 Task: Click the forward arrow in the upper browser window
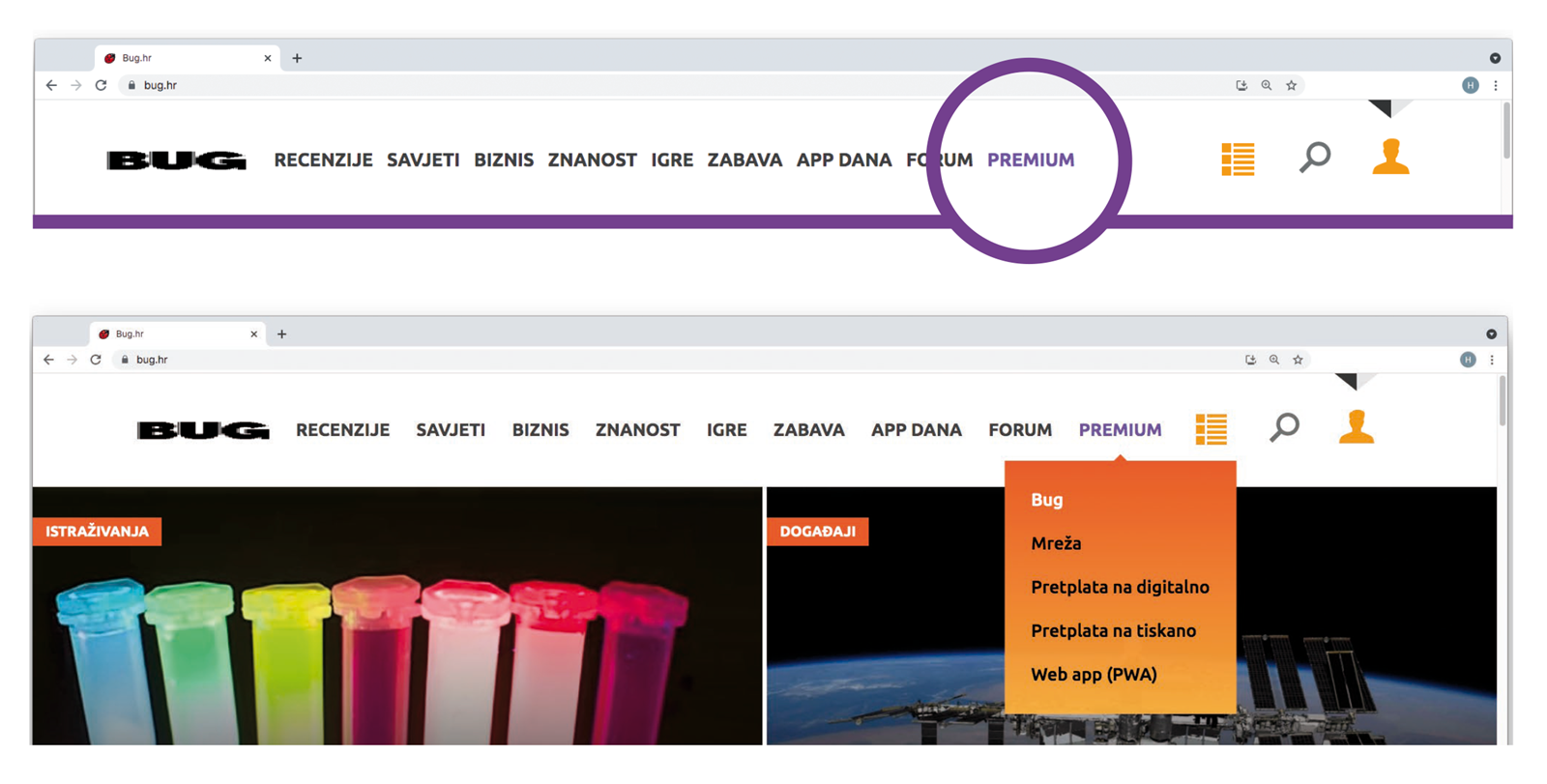tap(76, 85)
